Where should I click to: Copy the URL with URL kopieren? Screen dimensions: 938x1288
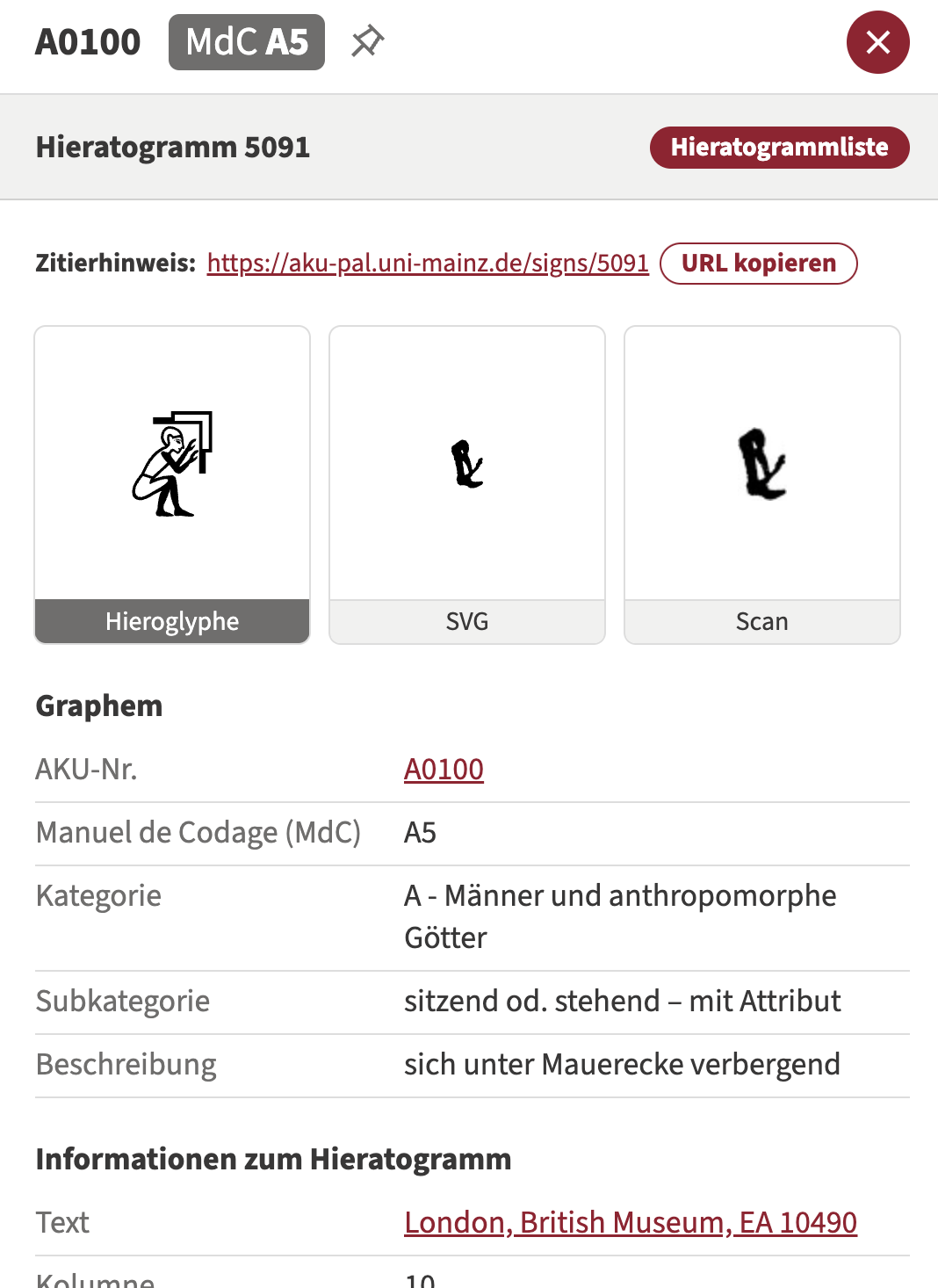coord(758,263)
